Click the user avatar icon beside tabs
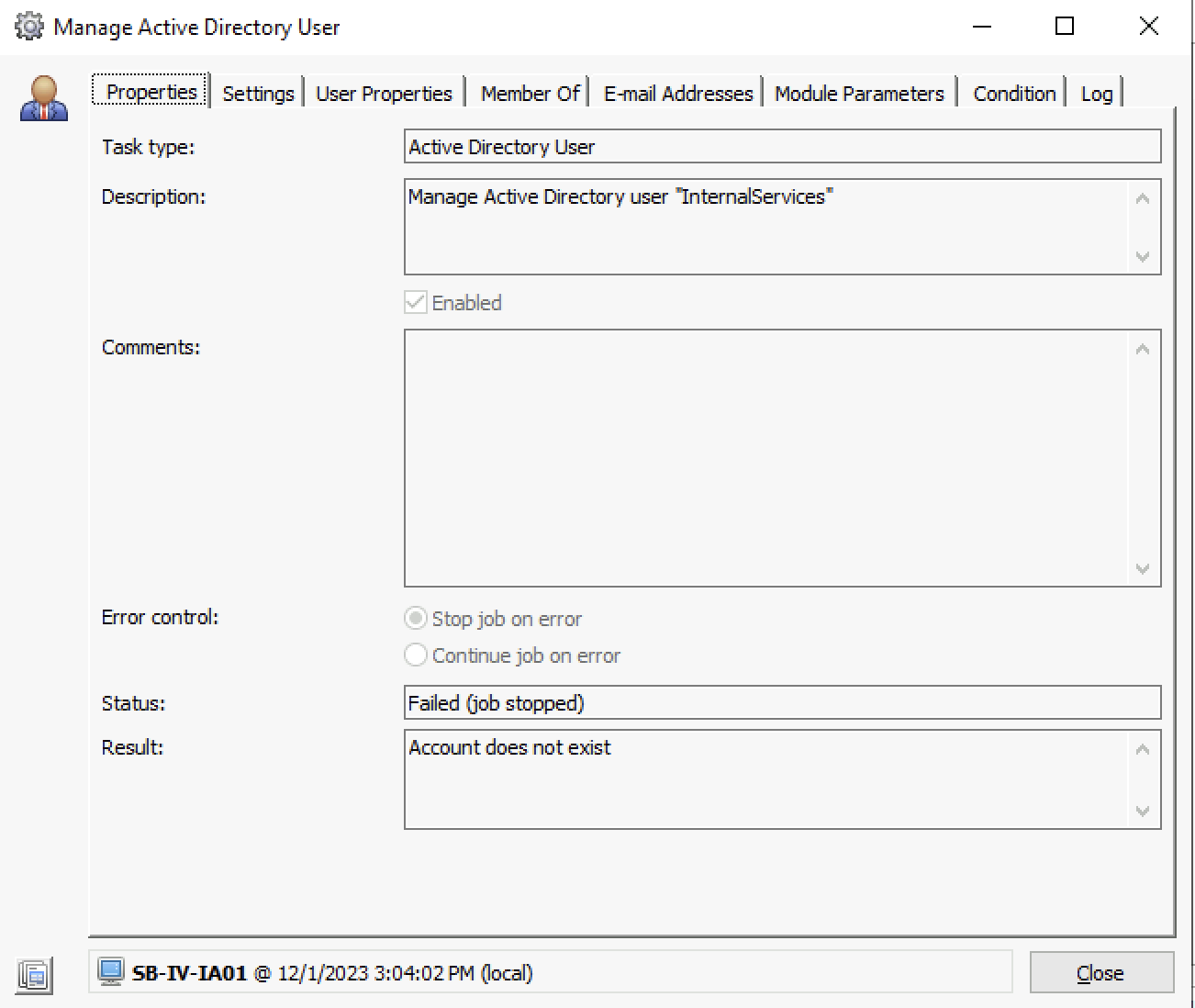Viewport: 1195px width, 1008px height. tap(44, 98)
